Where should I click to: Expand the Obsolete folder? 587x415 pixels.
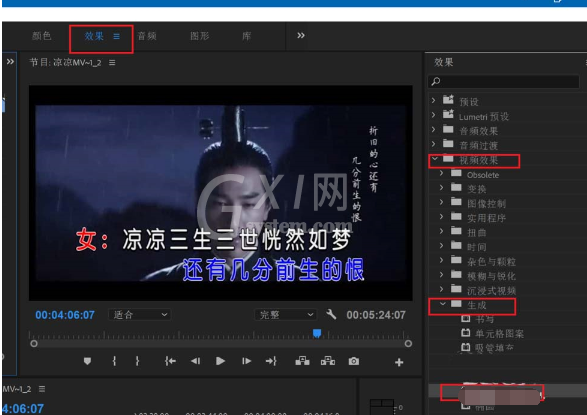point(441,173)
